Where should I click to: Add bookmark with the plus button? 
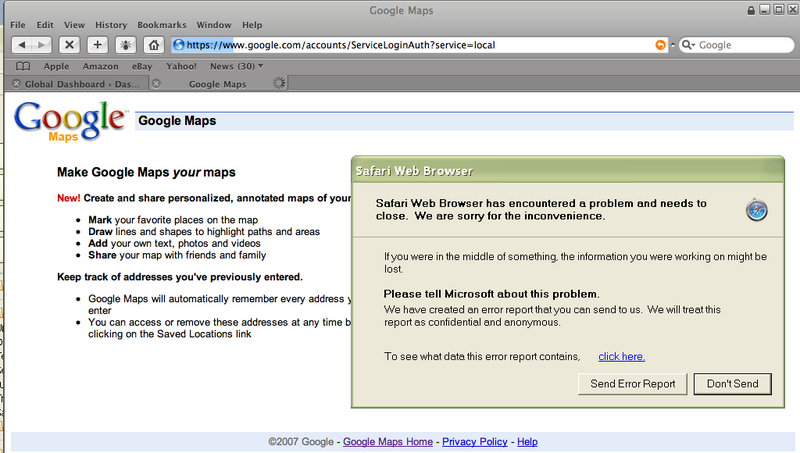pos(97,45)
